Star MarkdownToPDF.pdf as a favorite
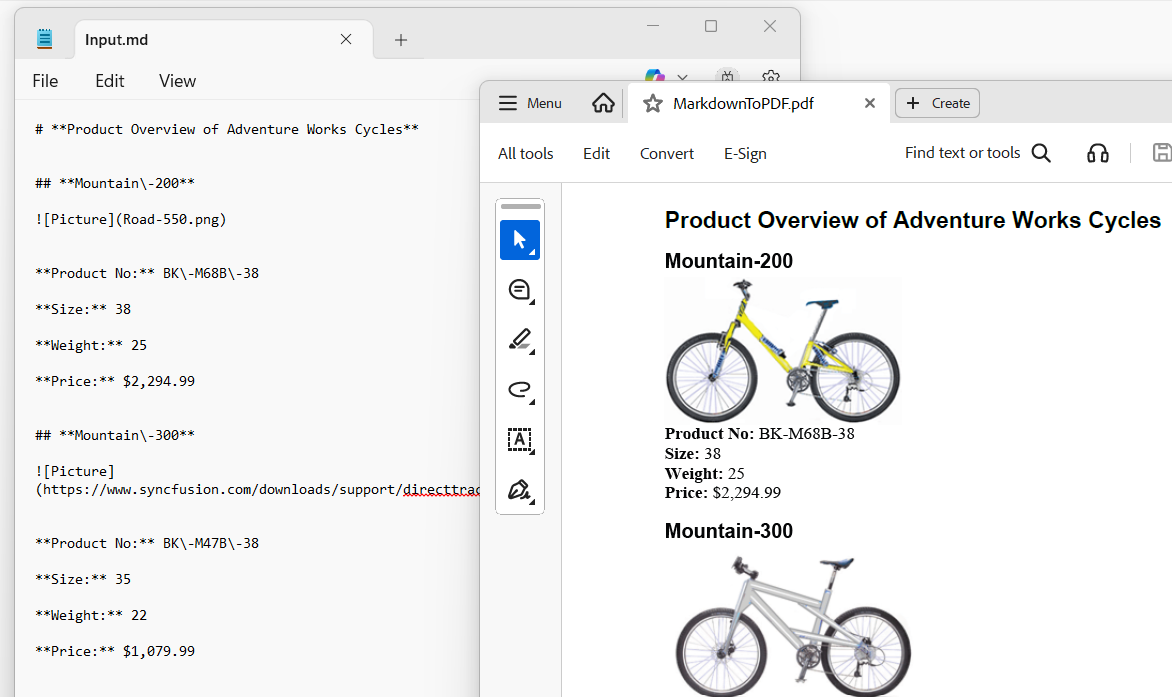This screenshot has width=1172, height=697. pyautogui.click(x=652, y=103)
